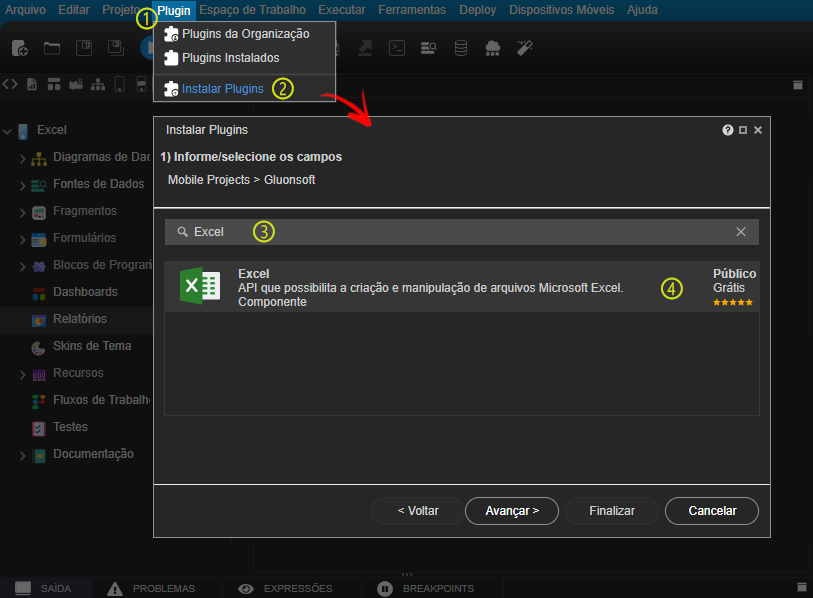Click the code view angle-brackets icon
Image resolution: width=813 pixels, height=598 pixels.
pyautogui.click(x=10, y=84)
